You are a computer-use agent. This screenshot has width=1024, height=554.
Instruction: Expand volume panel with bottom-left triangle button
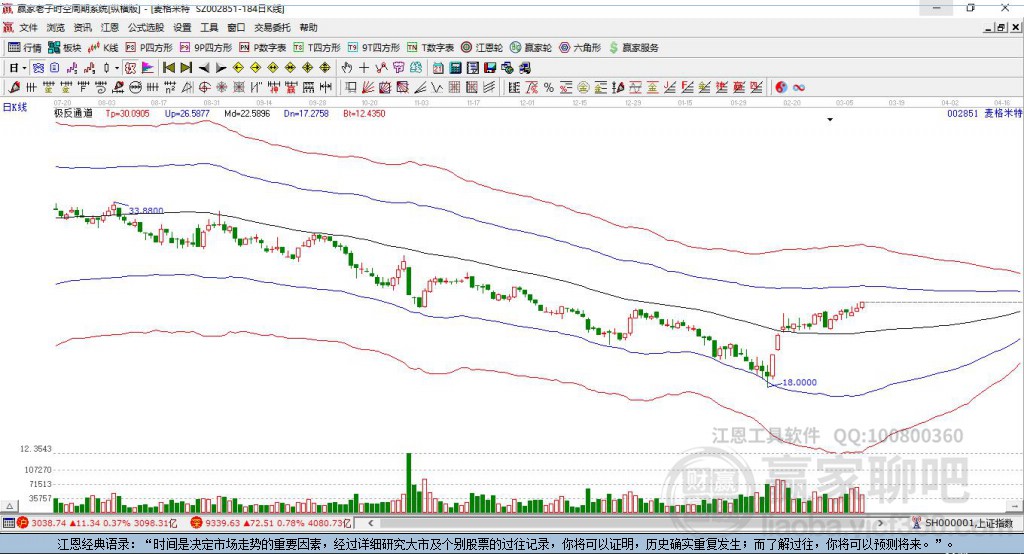point(9,506)
